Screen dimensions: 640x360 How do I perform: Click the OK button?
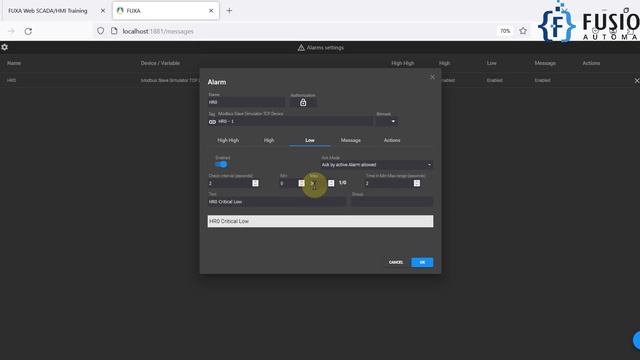[x=422, y=262]
